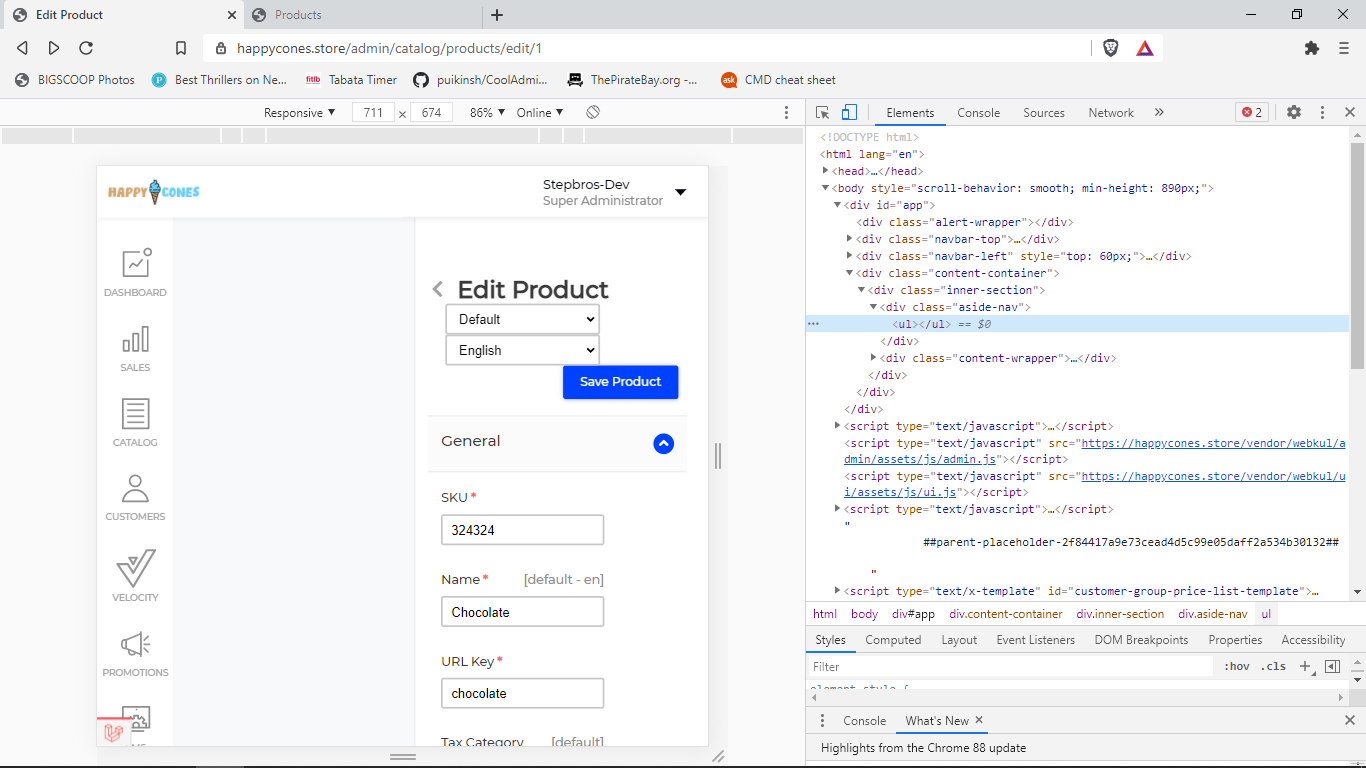Click div.content-container in breadcrumb bar
1366x768 pixels.
point(1006,614)
